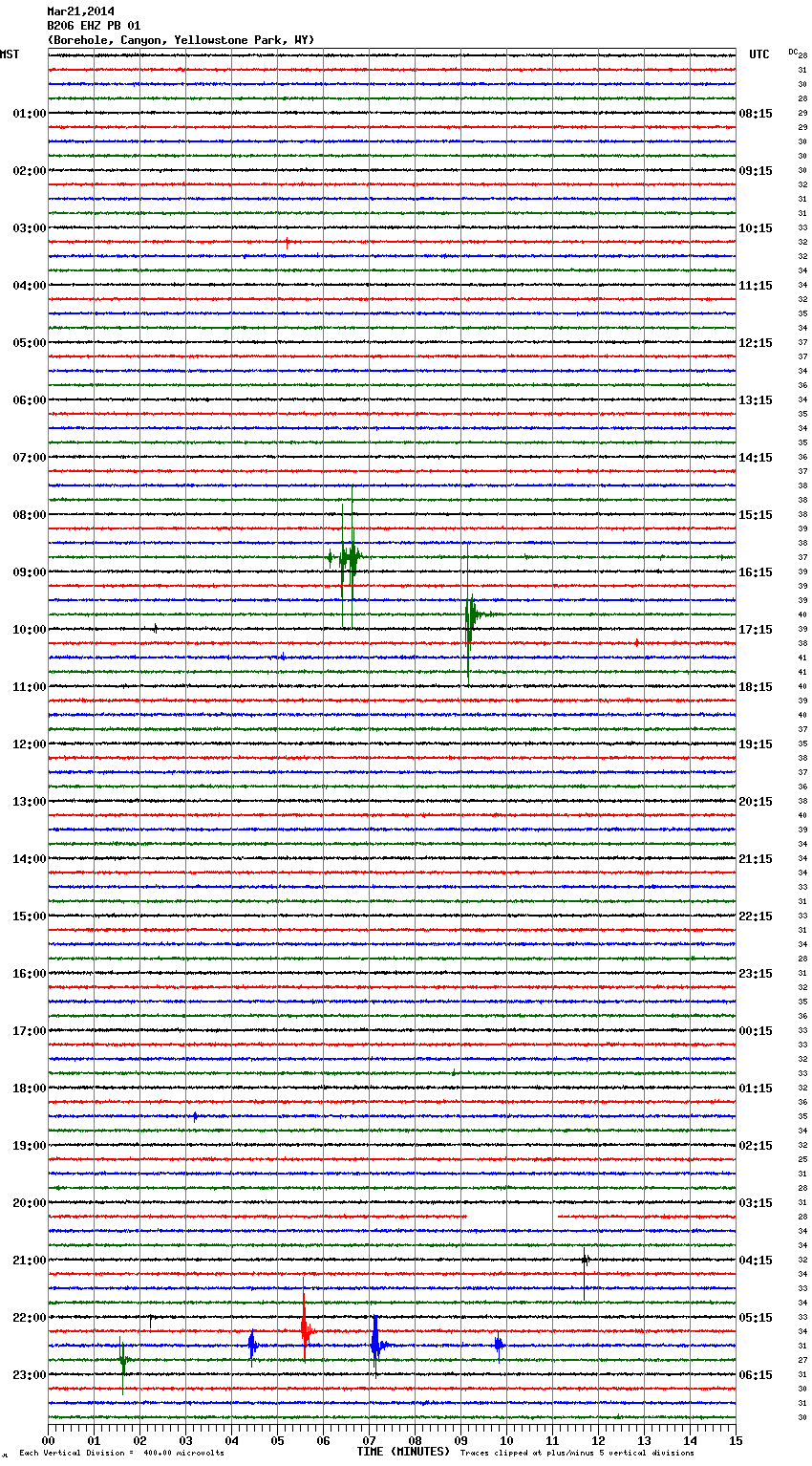The width and height of the screenshot is (812, 1466).
Task: Select the 09:00 MST time label
Action: [x=30, y=572]
